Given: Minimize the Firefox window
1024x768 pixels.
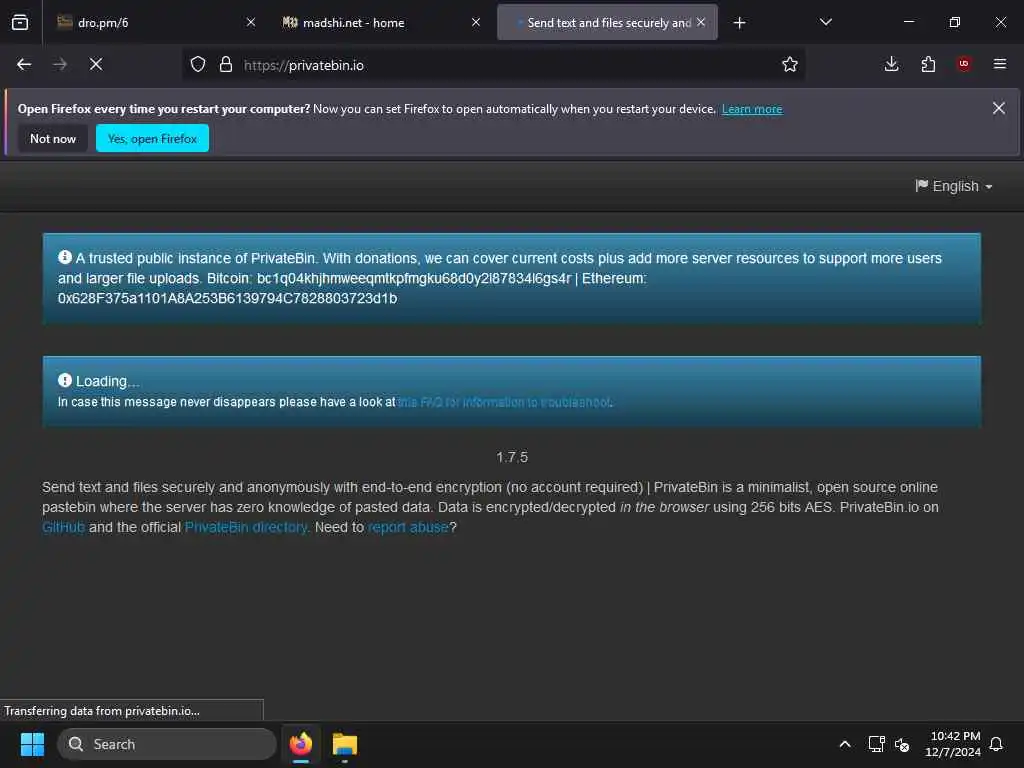Looking at the screenshot, I should pos(909,22).
